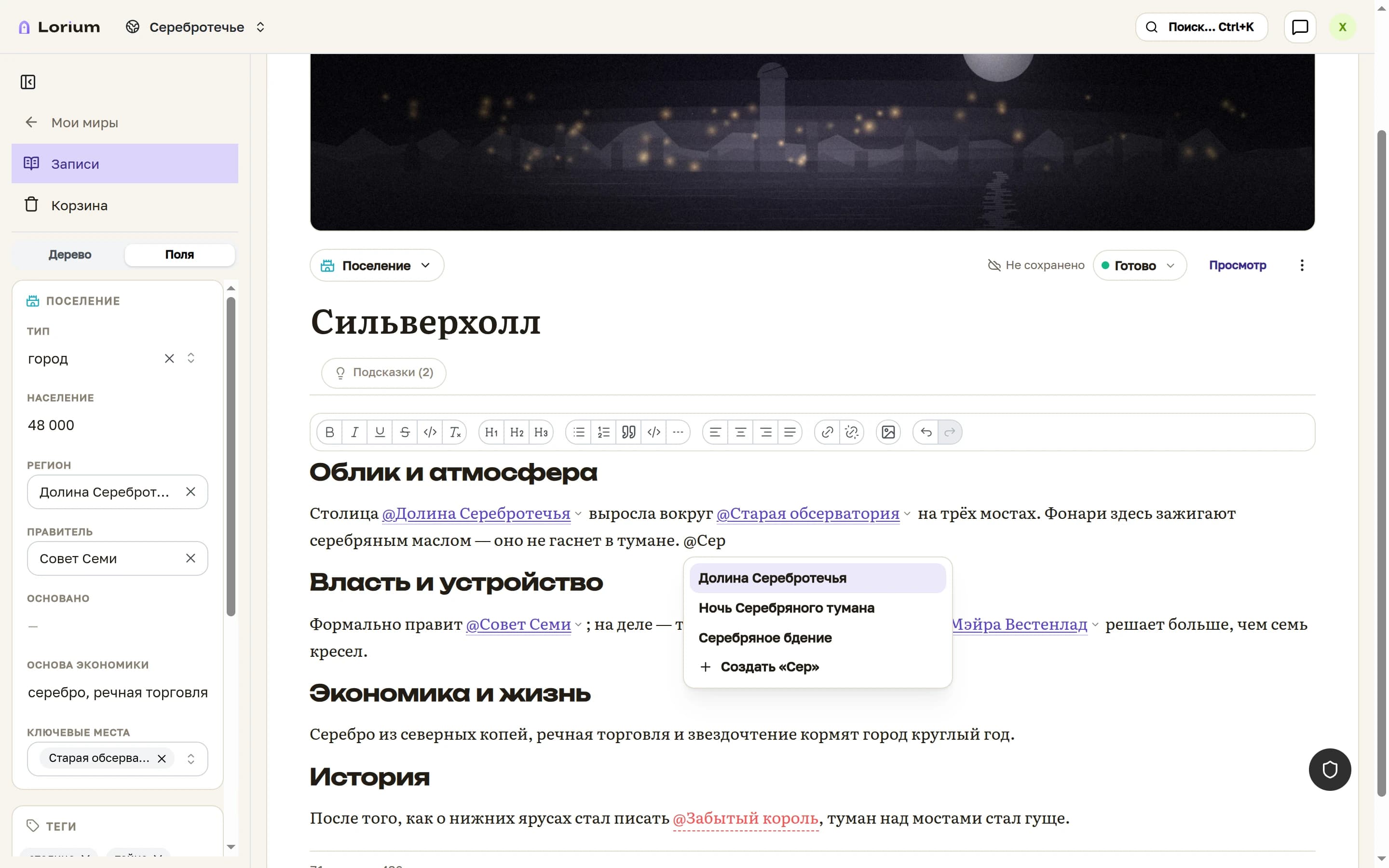Remove Долина Серебротечья from Регион field

[x=191, y=492]
